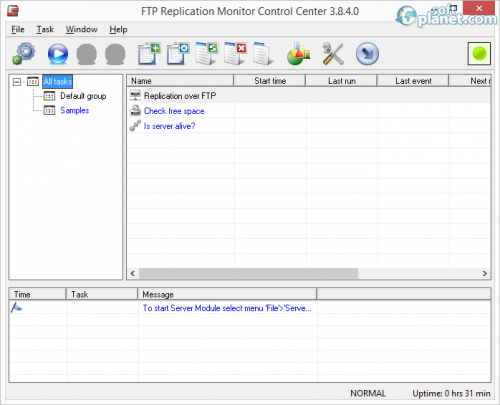
Task: Select the Is server alive? task
Action: pyautogui.click(x=169, y=126)
